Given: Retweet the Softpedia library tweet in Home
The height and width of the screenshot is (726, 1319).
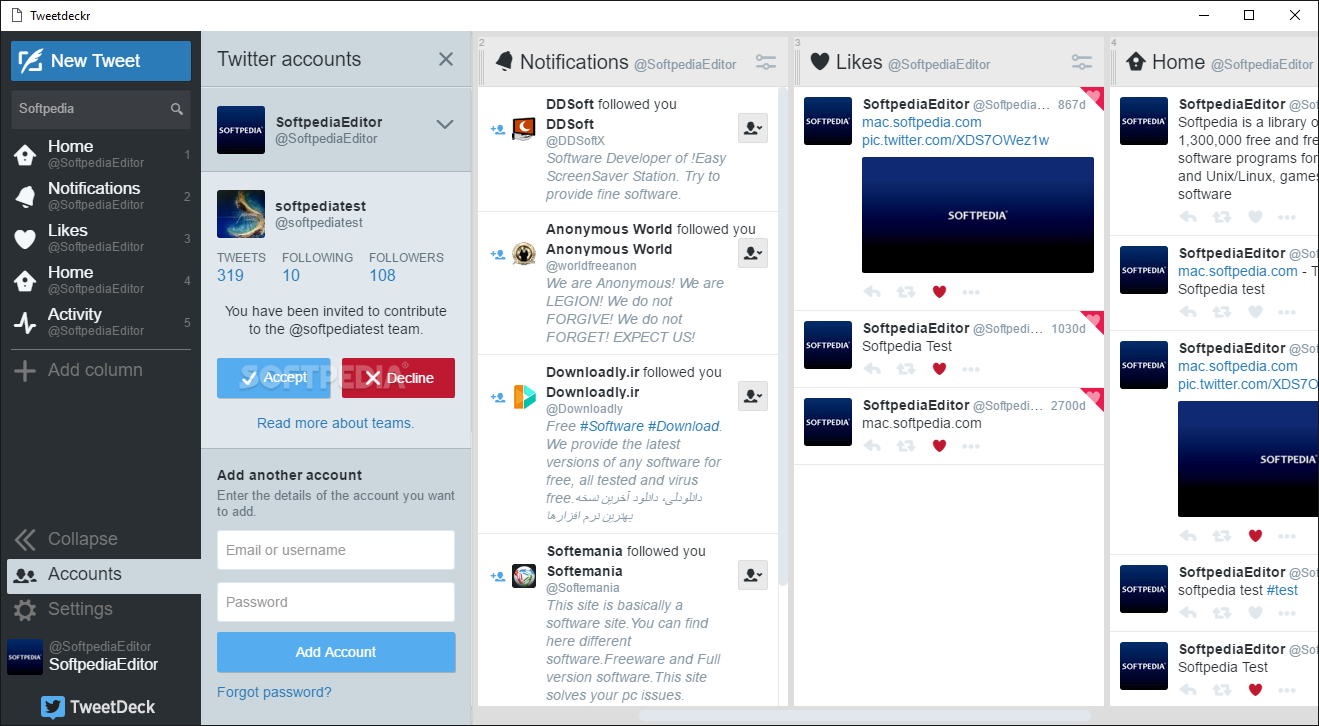Looking at the screenshot, I should click(1222, 217).
